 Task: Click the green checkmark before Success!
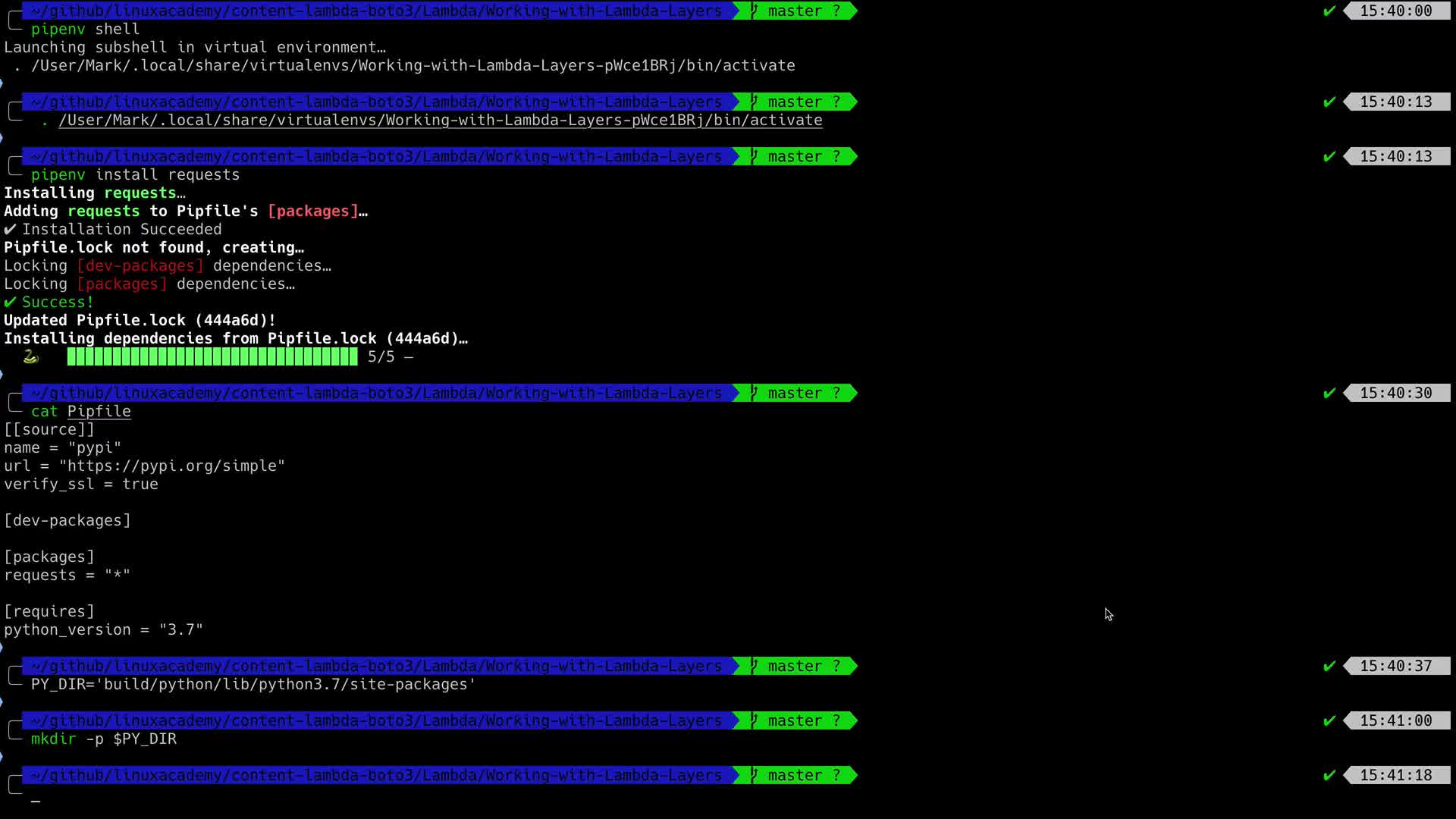tap(10, 302)
